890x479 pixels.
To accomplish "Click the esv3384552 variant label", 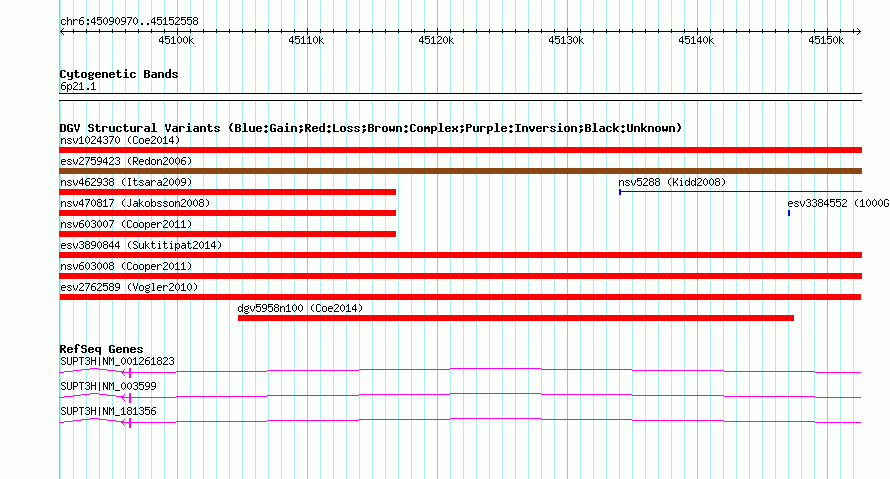I will tap(838, 203).
